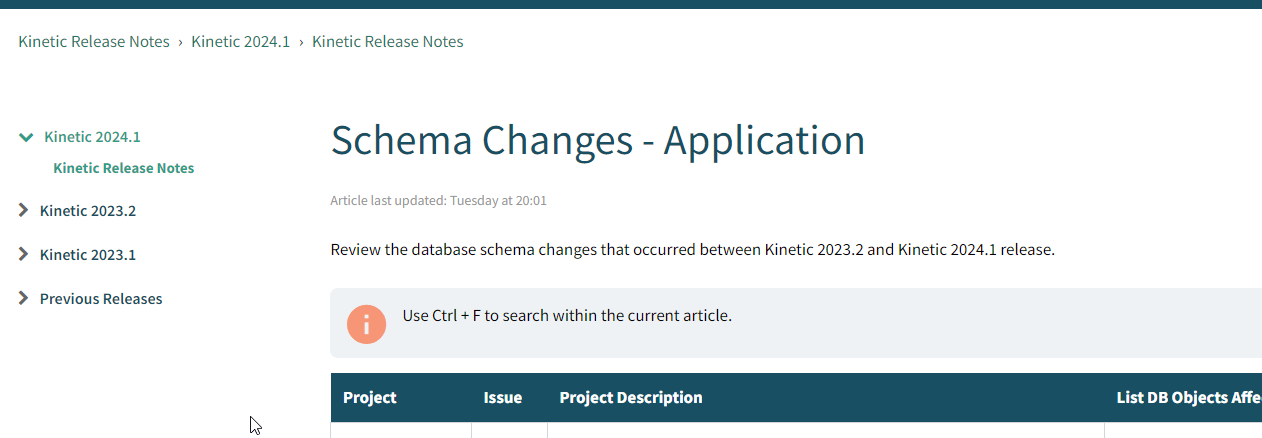Open Kinetic Release Notes sidebar sub-item
The width and height of the screenshot is (1262, 438).
pyautogui.click(x=124, y=168)
